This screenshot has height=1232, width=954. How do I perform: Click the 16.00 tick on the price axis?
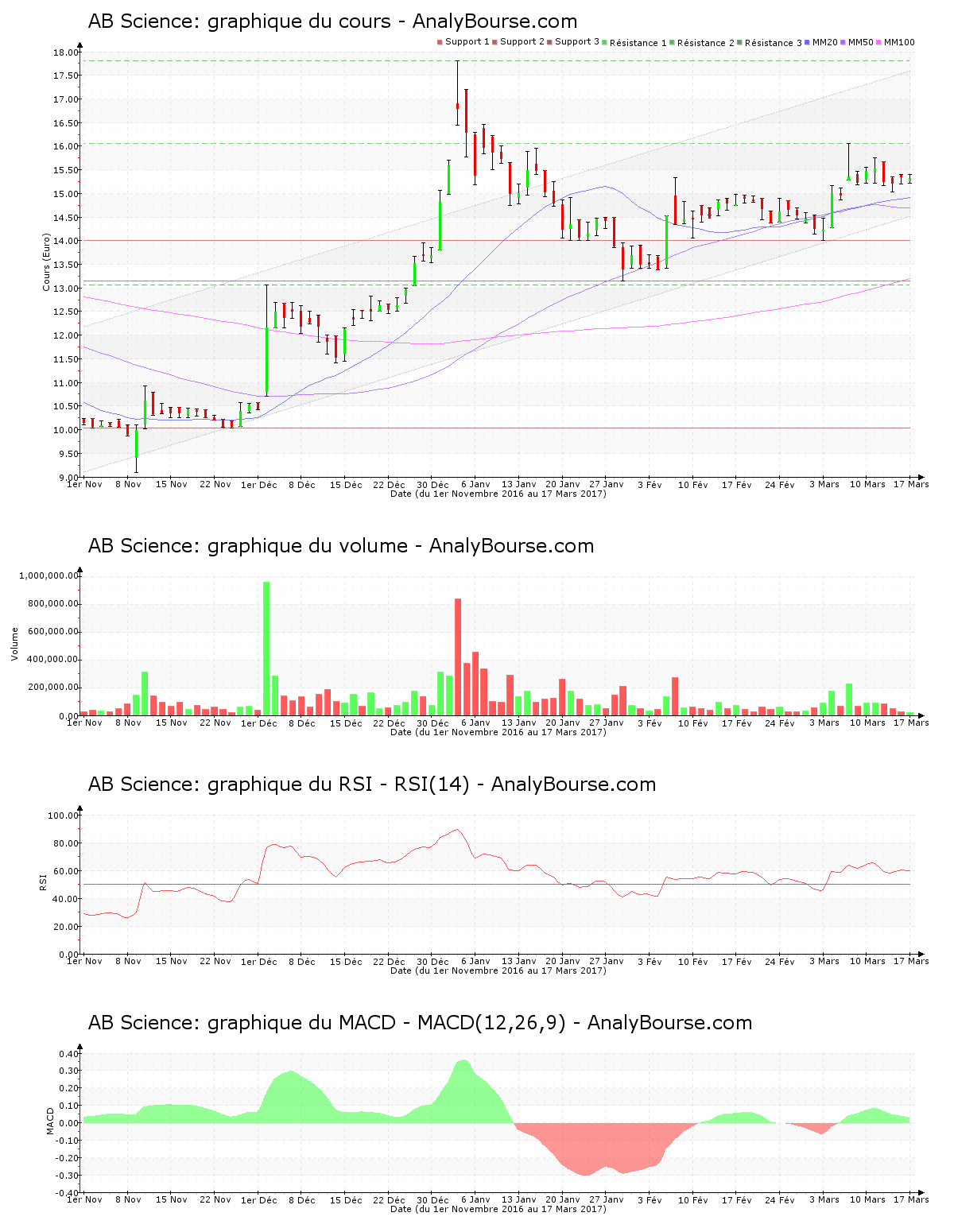(x=66, y=146)
